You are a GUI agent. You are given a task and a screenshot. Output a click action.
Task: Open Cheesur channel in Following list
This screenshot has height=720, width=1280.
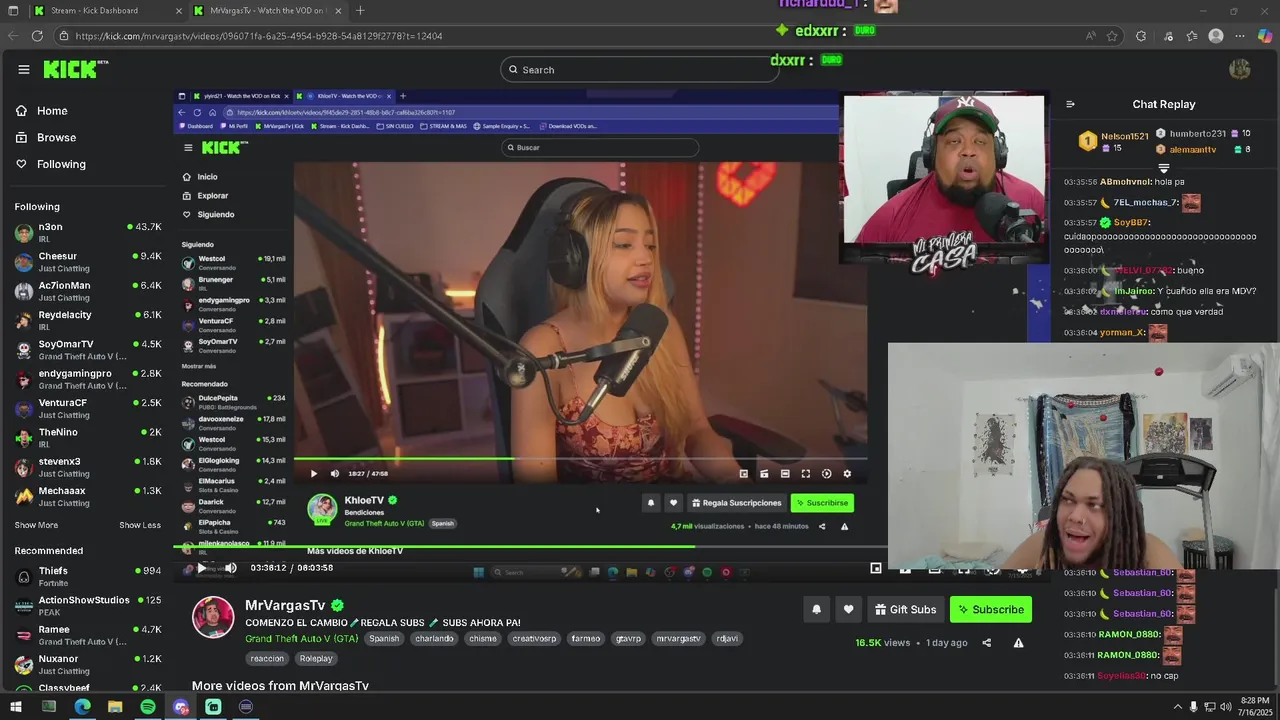click(x=88, y=262)
